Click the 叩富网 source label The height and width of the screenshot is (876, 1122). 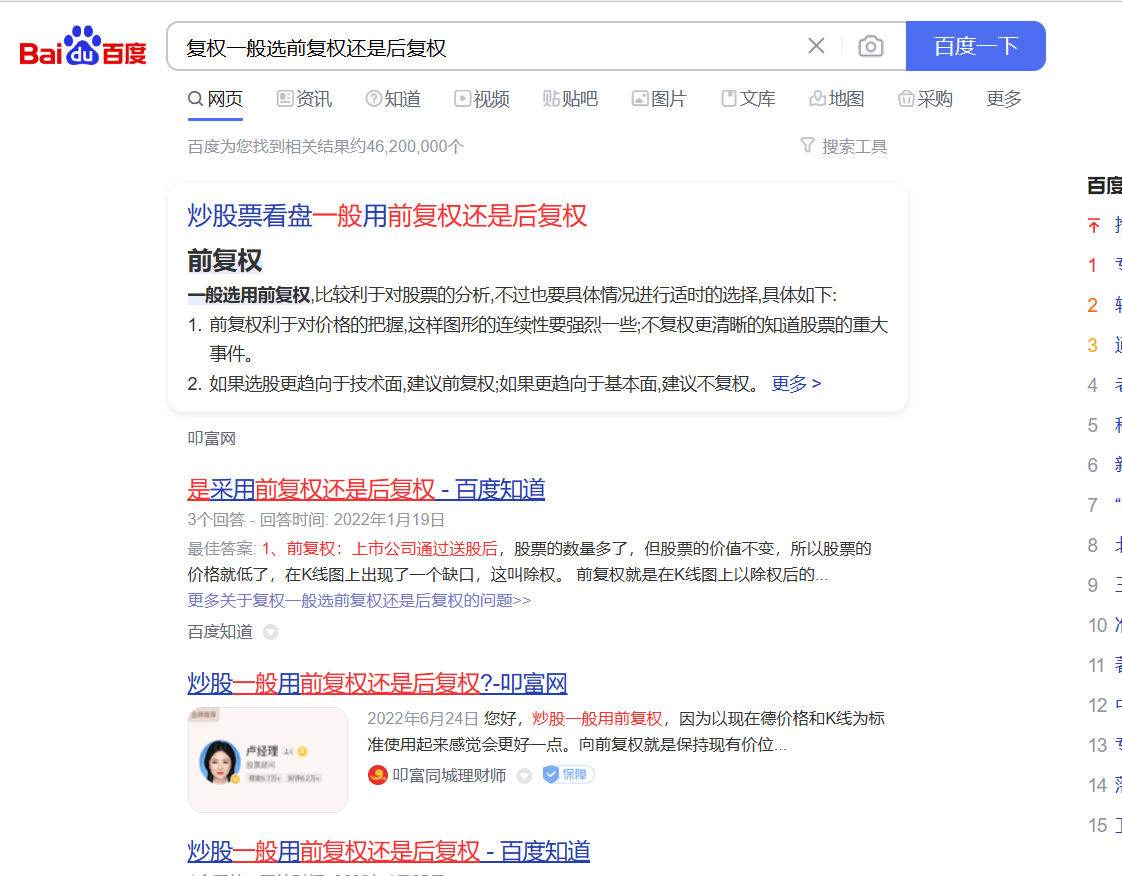pos(212,438)
